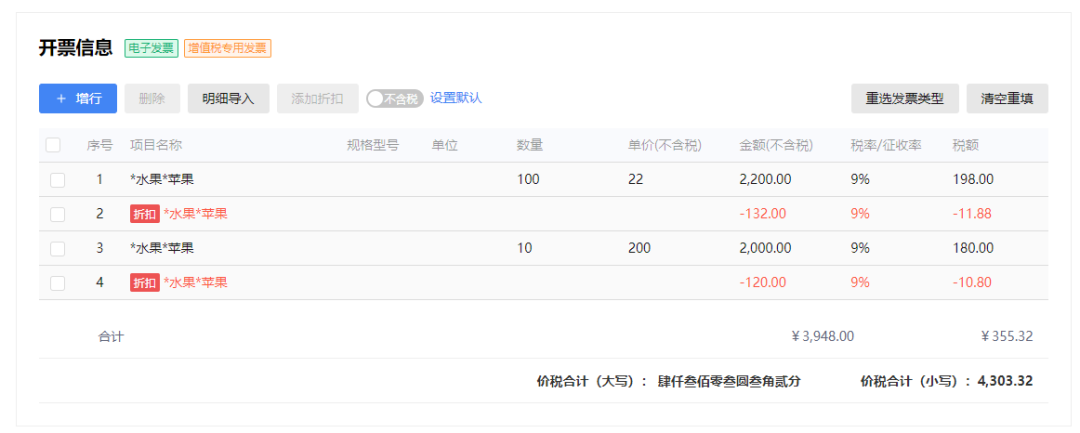Click the 删除 delete button
1080x433 pixels.
(x=152, y=98)
